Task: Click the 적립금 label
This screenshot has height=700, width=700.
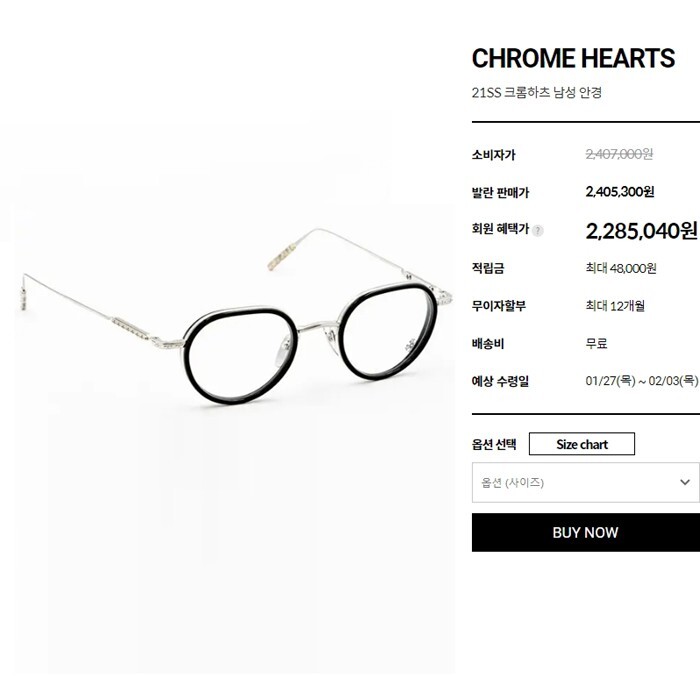Action: click(489, 268)
